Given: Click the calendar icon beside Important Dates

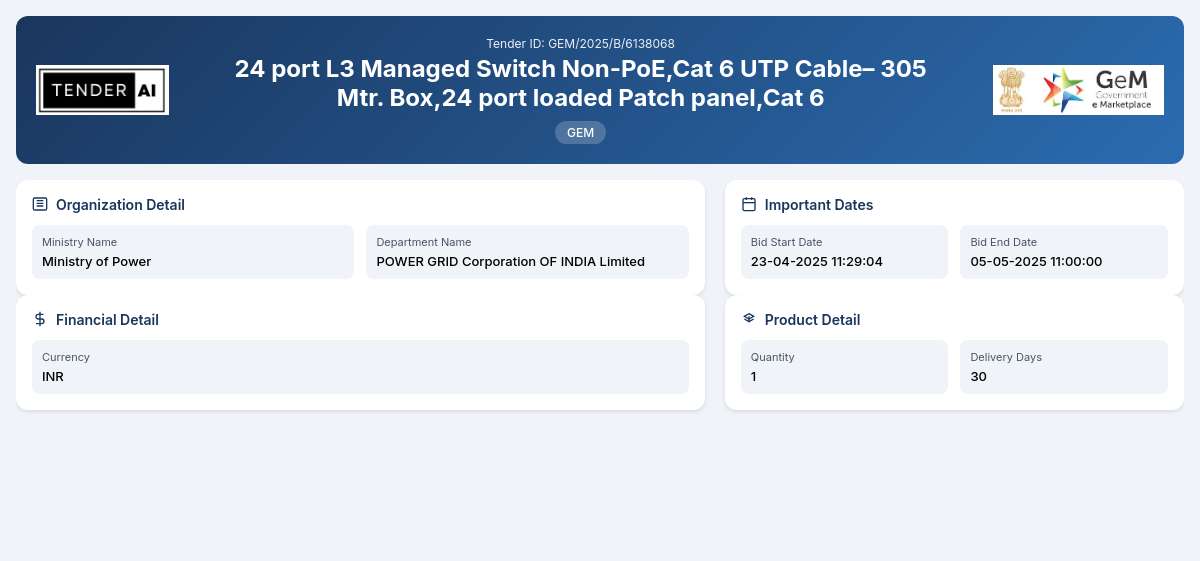Looking at the screenshot, I should coord(749,204).
